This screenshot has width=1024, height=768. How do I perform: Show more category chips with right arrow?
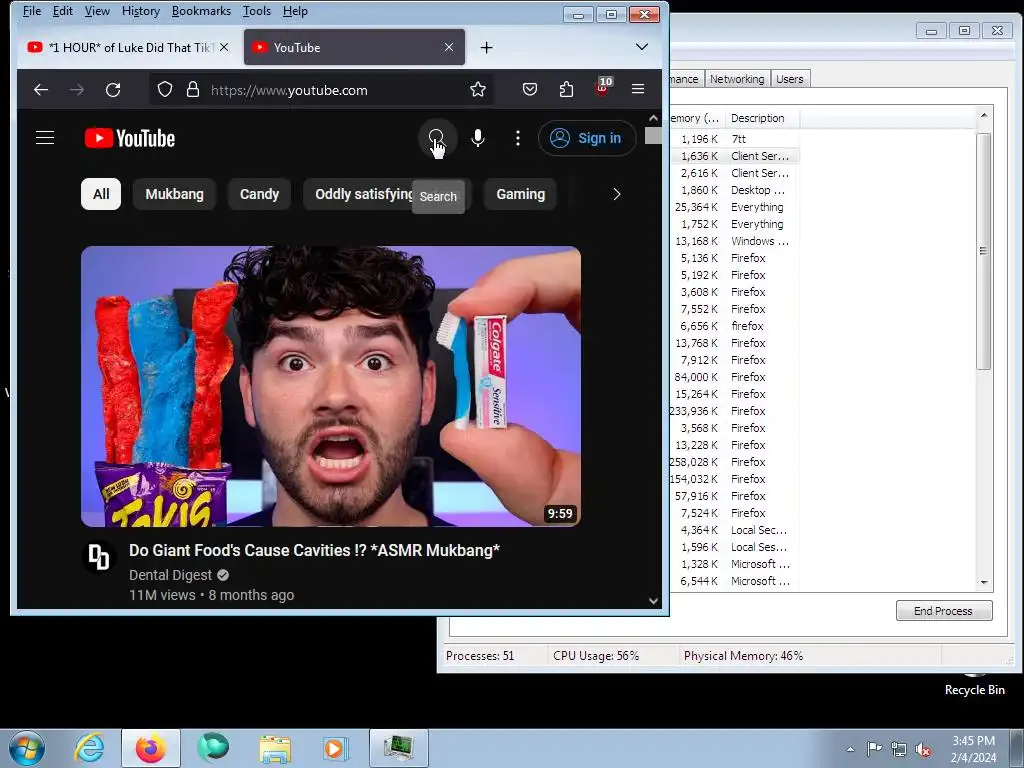(x=616, y=194)
